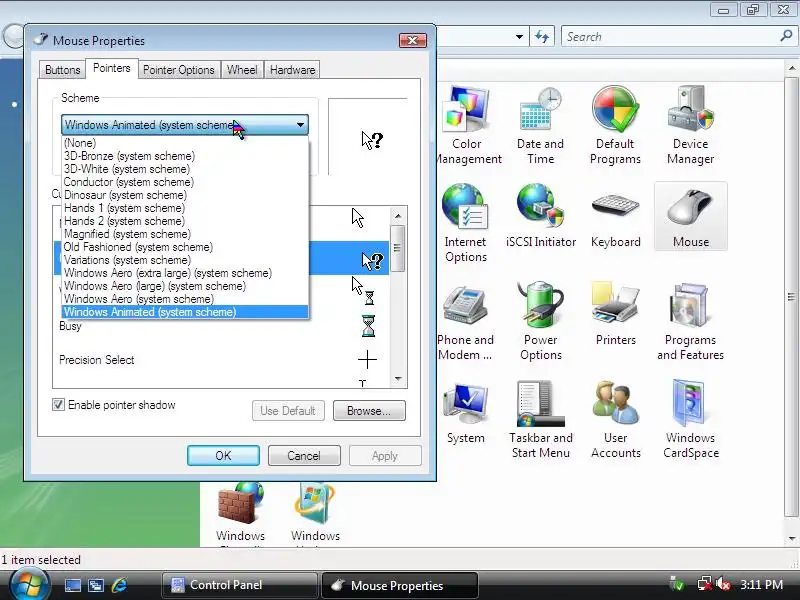The width and height of the screenshot is (800, 600).
Task: Click pointer list scroll down arrow
Action: [398, 379]
